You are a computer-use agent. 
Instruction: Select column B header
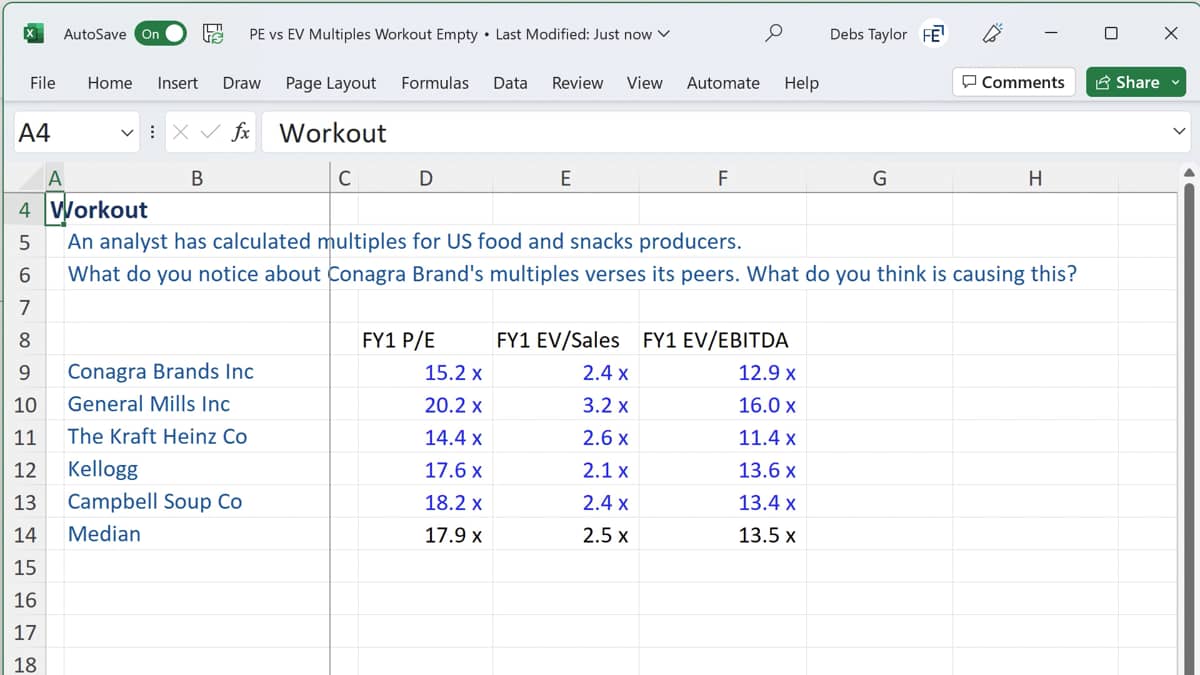(x=197, y=179)
